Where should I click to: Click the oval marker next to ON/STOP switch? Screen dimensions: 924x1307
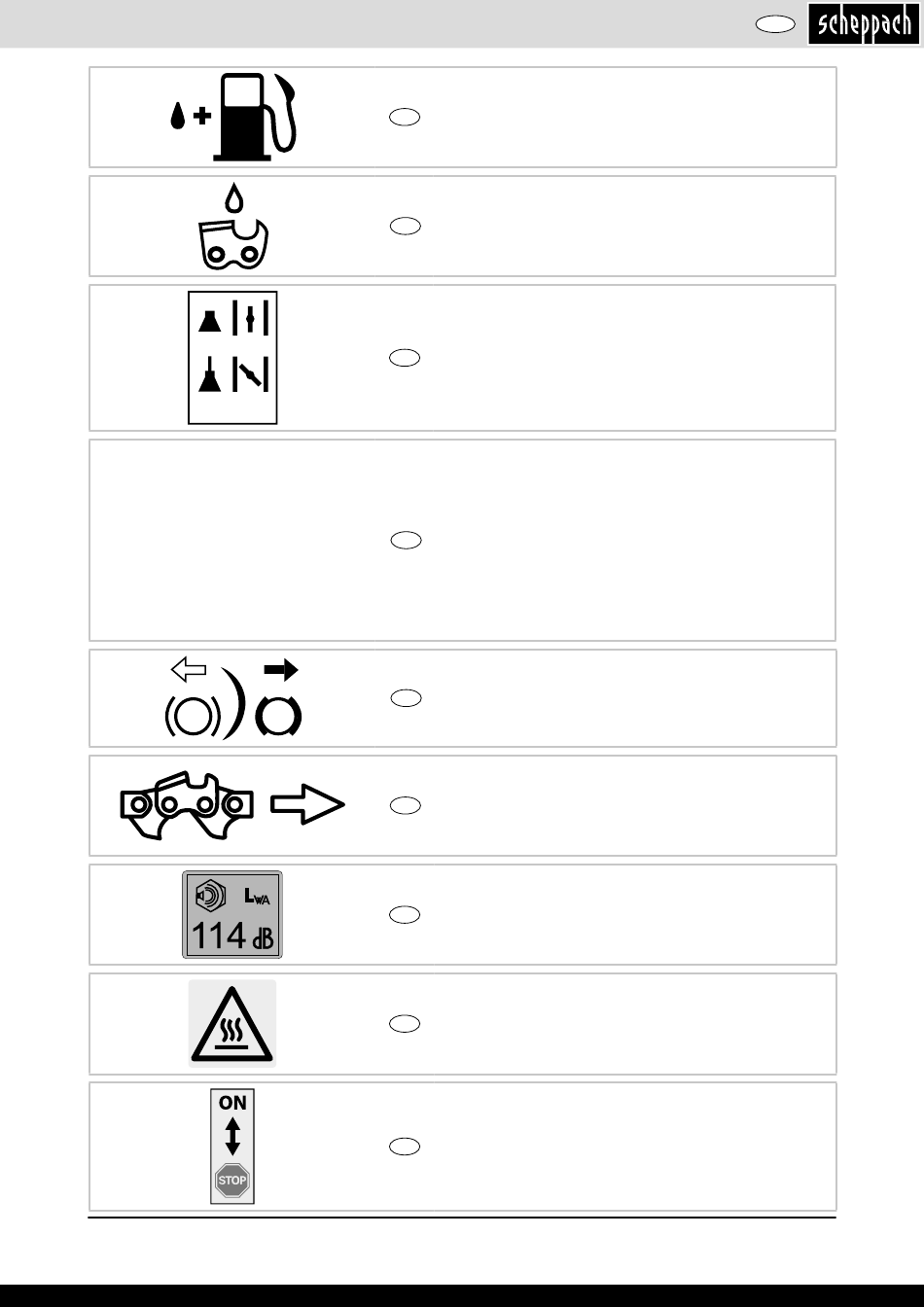406,1147
